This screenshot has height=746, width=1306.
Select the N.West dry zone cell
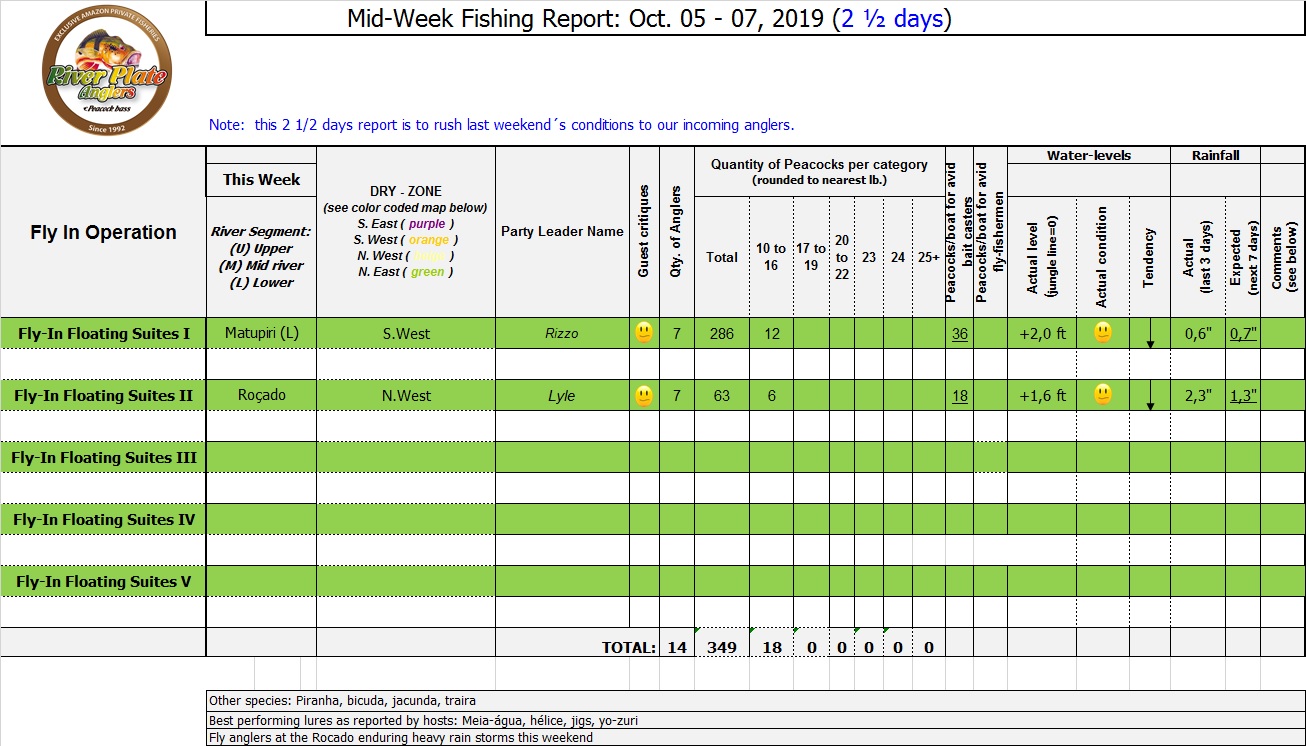(x=406, y=396)
